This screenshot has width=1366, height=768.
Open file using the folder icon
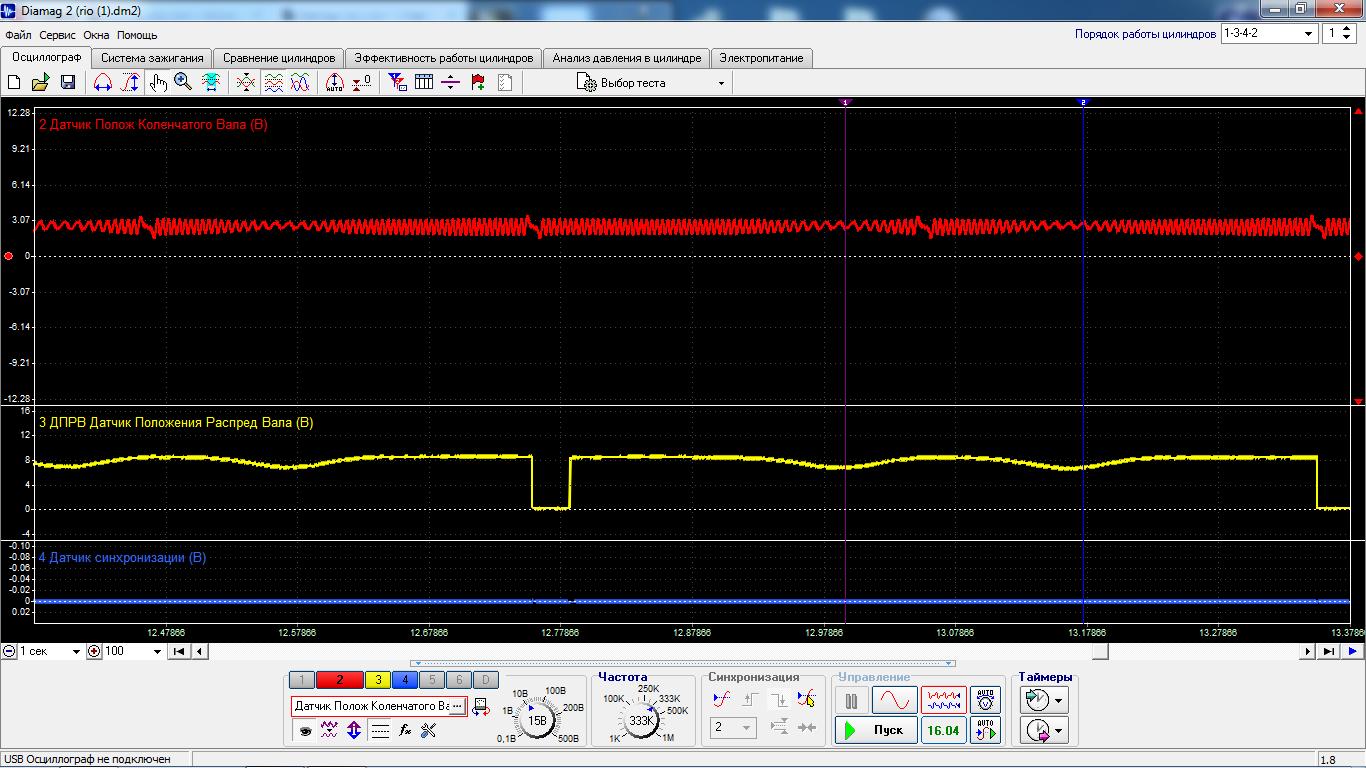point(41,83)
